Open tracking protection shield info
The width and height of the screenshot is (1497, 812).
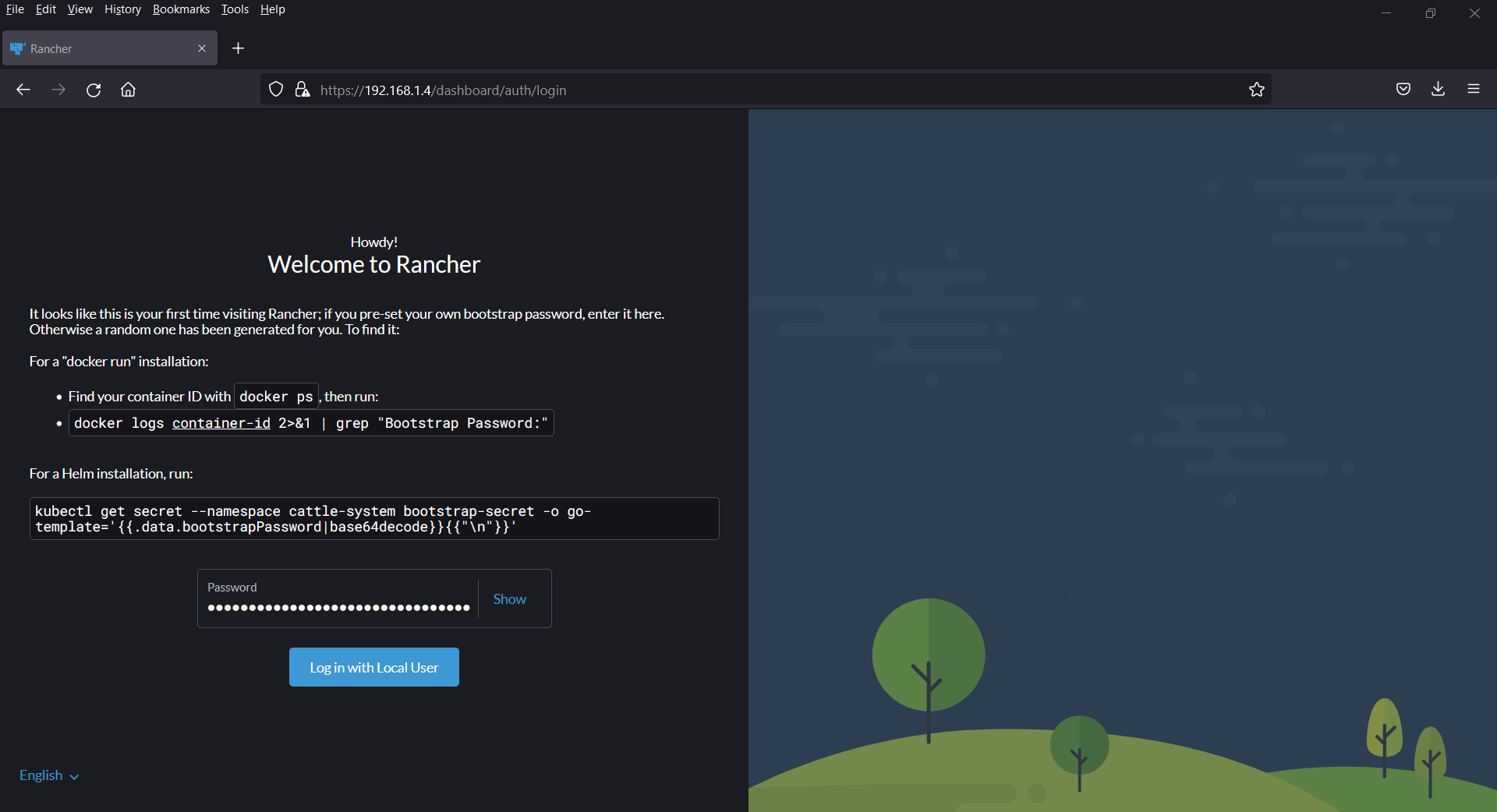276,90
